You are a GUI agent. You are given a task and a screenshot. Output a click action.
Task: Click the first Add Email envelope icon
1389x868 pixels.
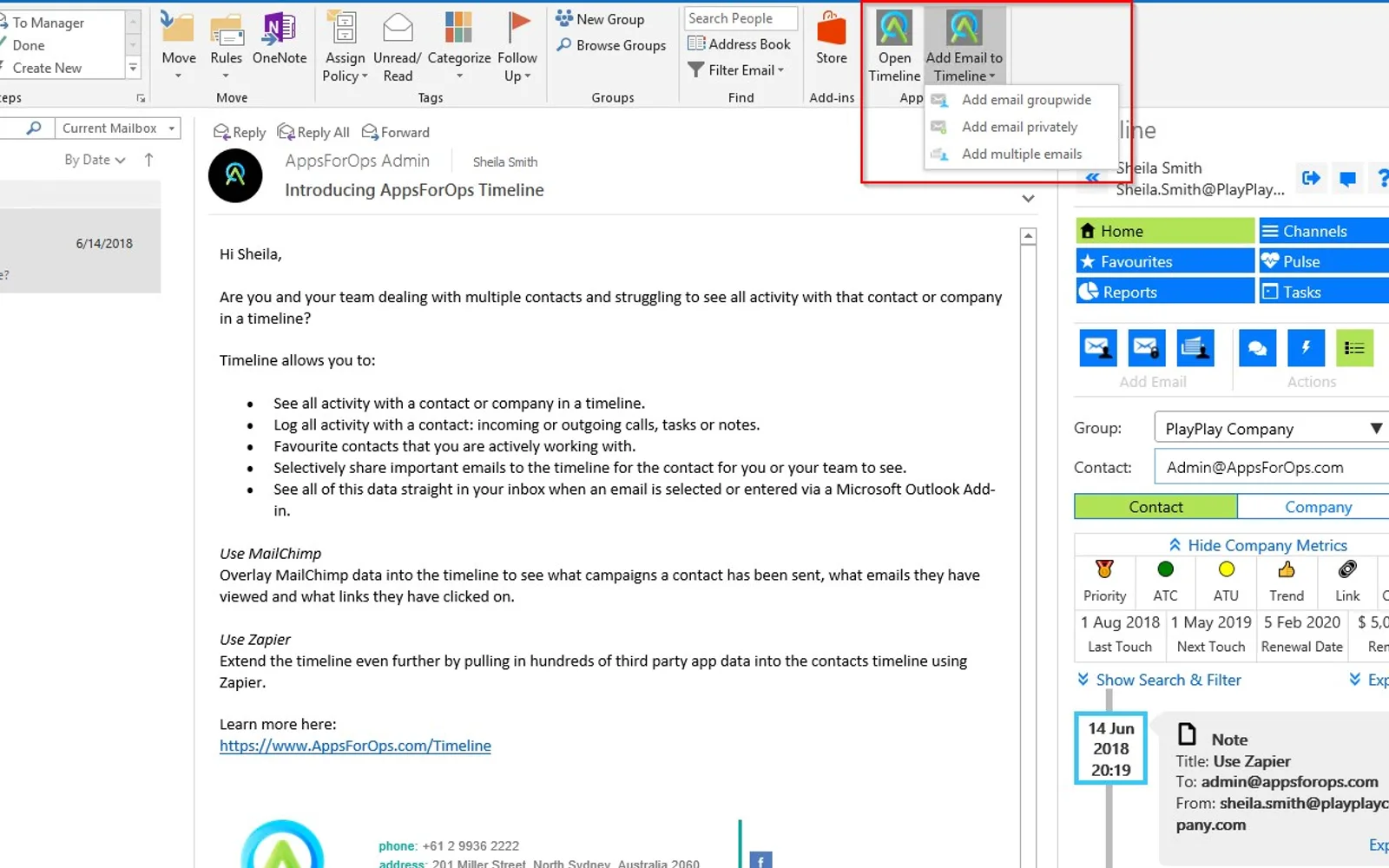1097,348
